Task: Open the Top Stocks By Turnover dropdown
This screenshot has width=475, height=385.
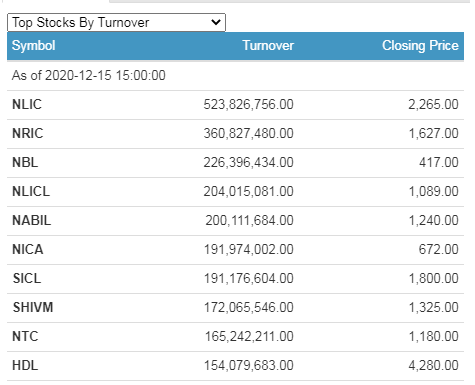Action: coord(116,23)
